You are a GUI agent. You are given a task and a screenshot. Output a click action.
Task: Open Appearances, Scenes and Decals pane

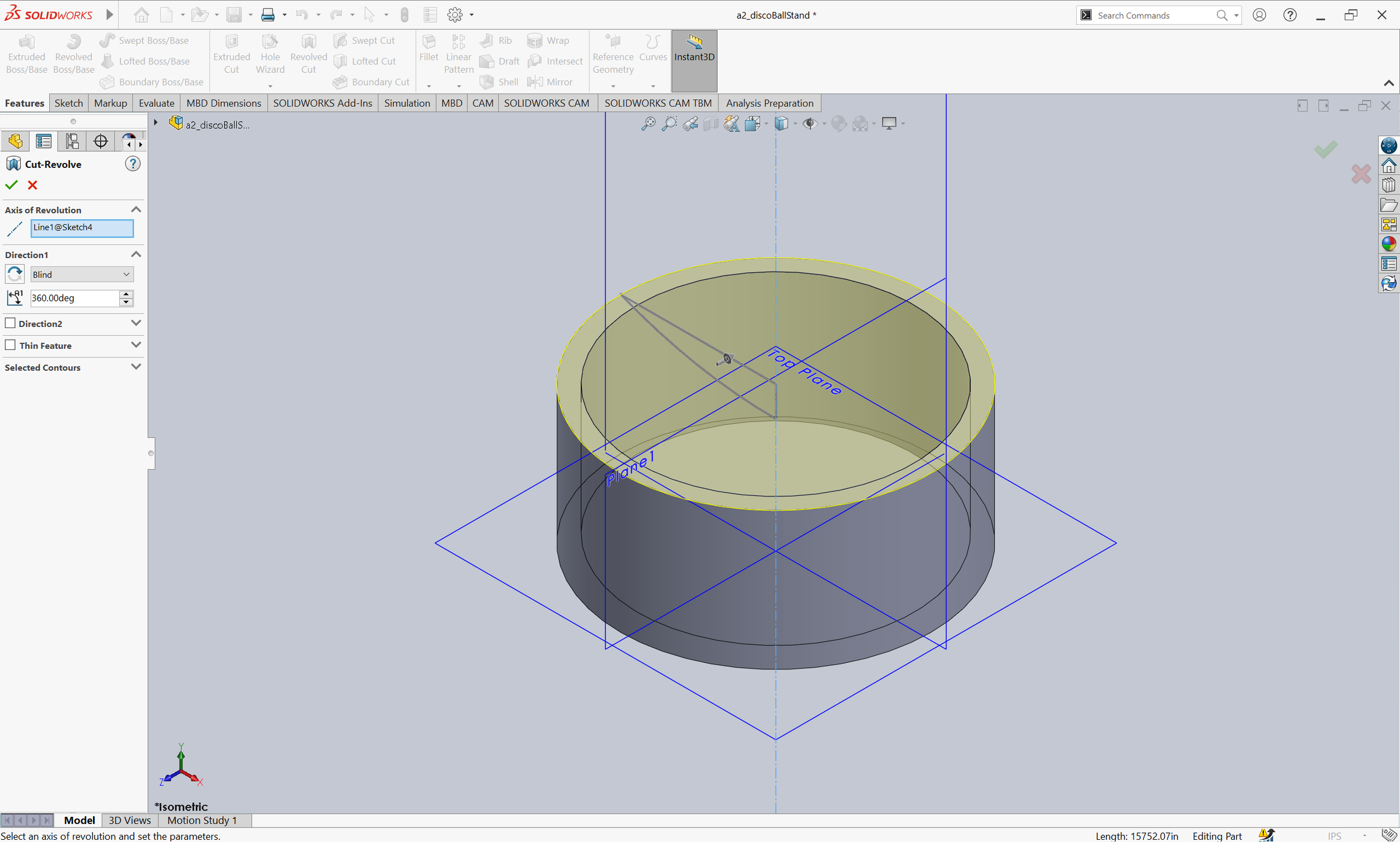pos(1389,244)
